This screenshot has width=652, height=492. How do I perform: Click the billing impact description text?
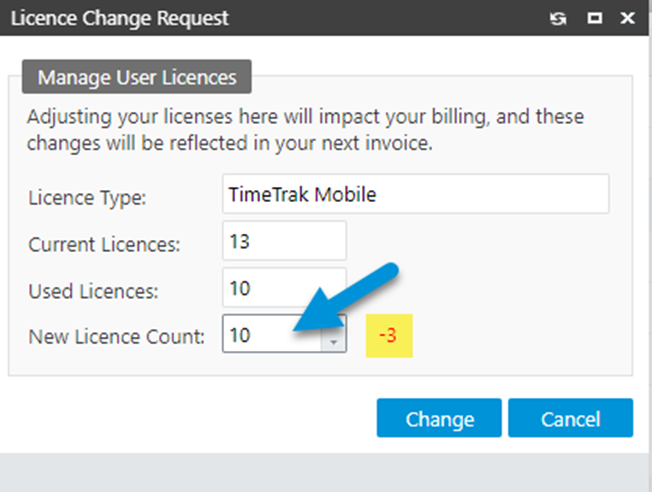[x=305, y=130]
